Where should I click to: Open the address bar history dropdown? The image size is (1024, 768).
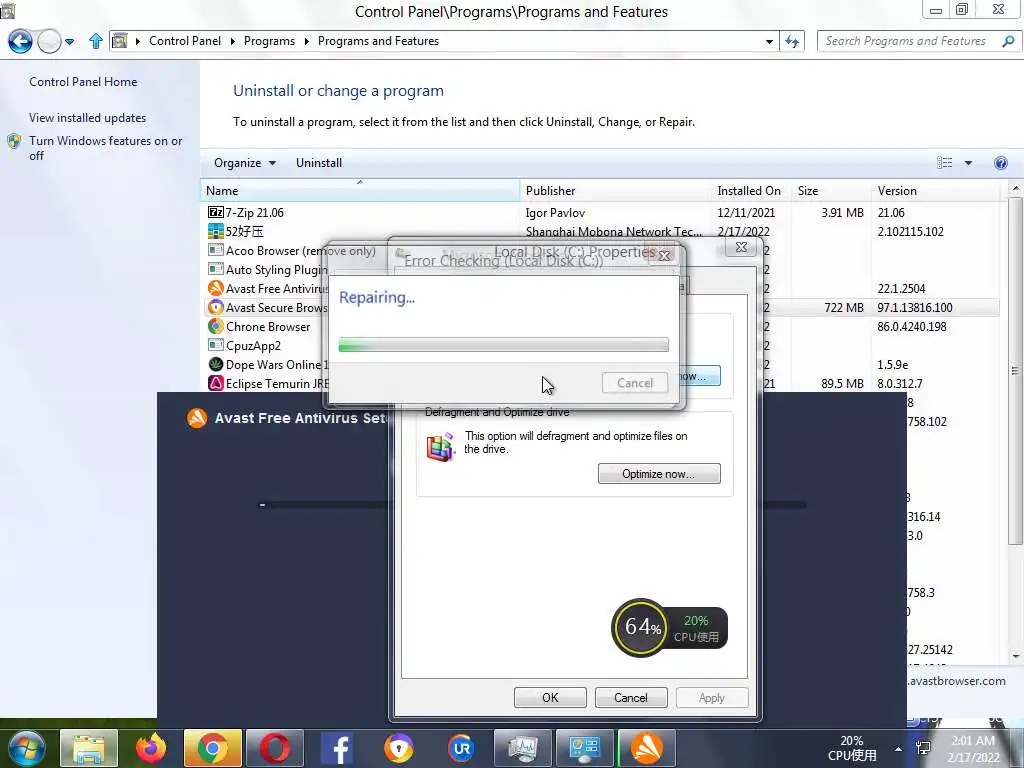point(769,41)
